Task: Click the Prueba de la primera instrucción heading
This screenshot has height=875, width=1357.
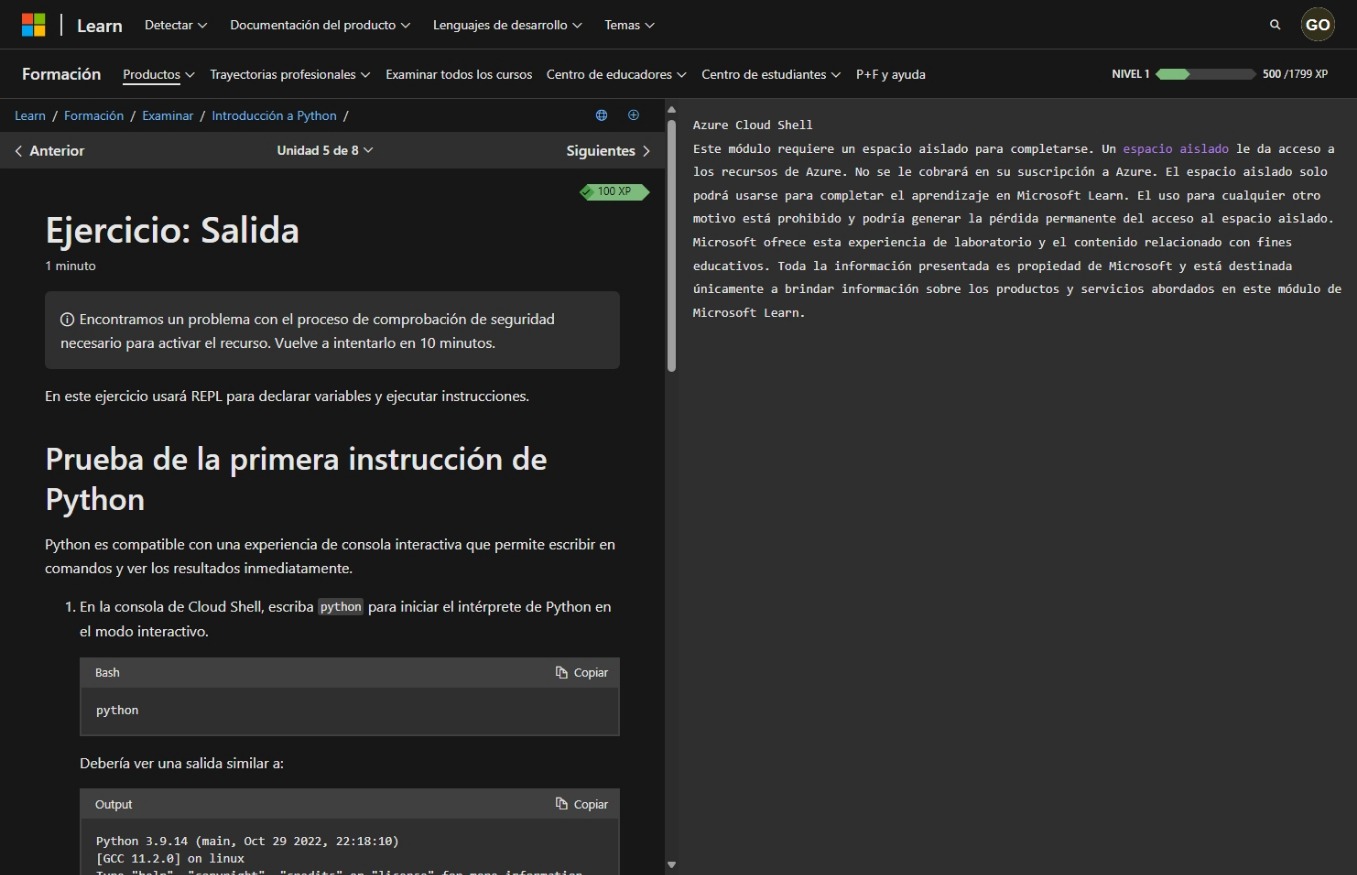Action: (x=296, y=479)
